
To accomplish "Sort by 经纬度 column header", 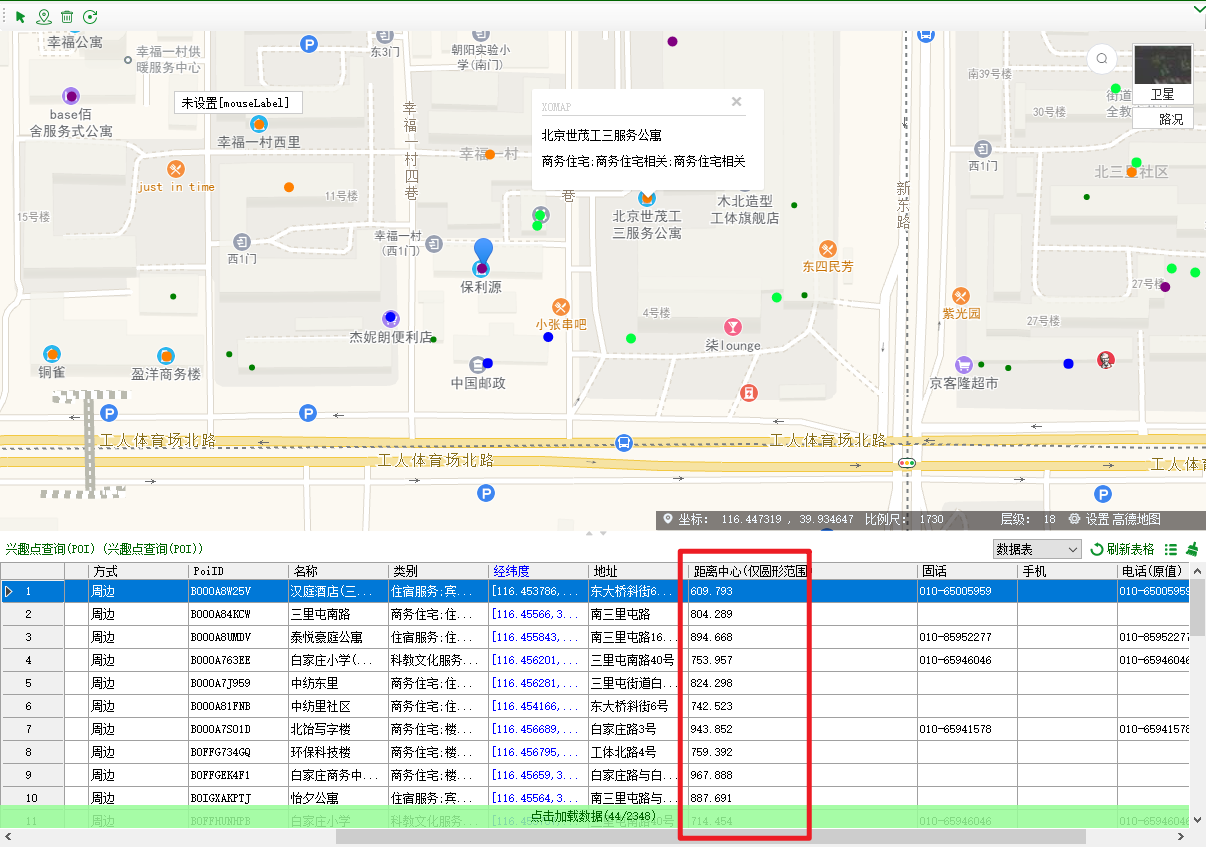I will click(538, 571).
